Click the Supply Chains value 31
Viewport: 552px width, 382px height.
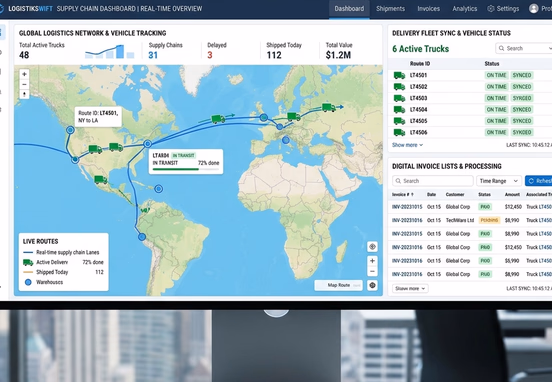click(x=153, y=55)
